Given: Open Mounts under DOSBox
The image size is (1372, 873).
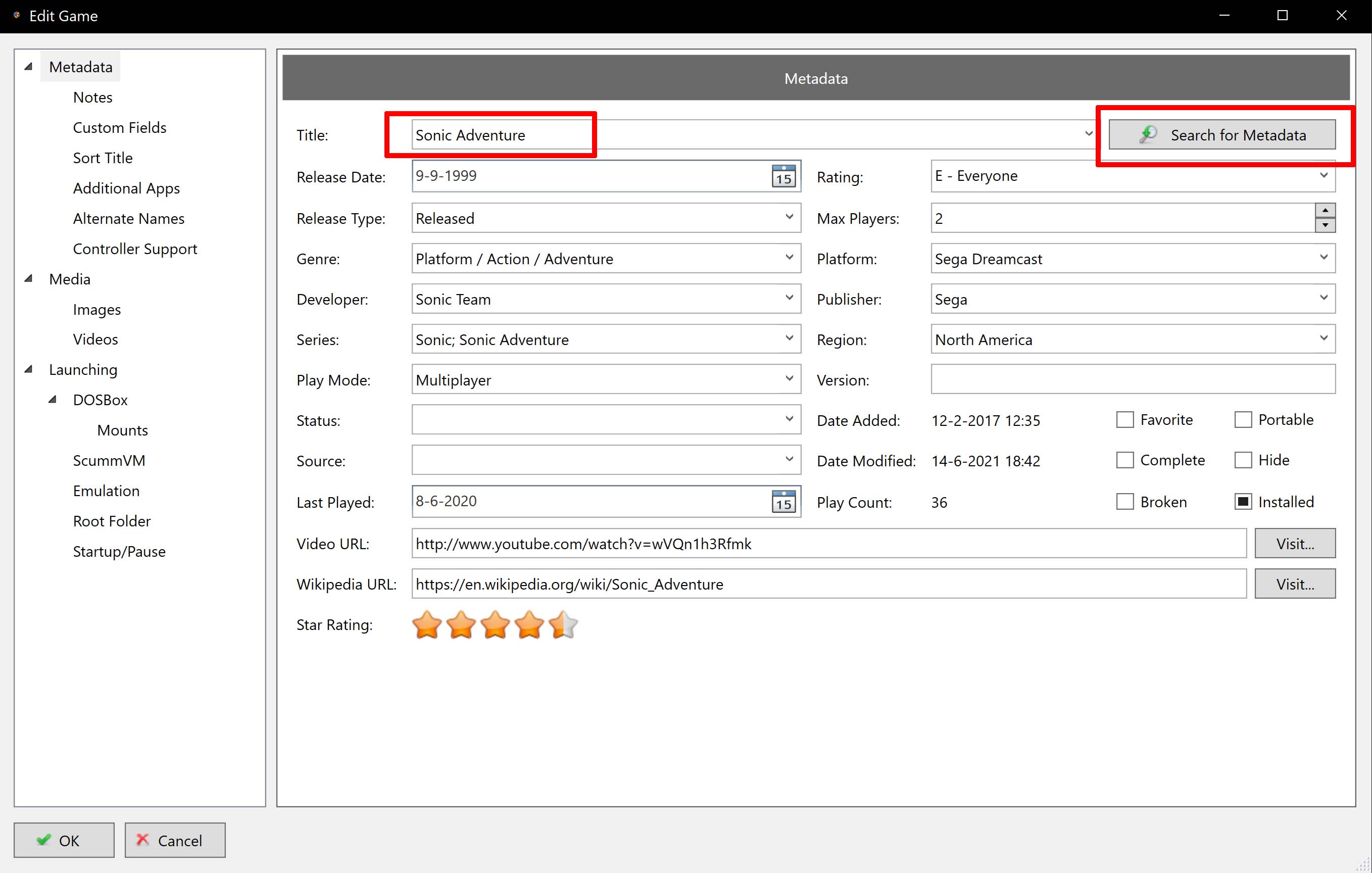Looking at the screenshot, I should click(x=122, y=430).
